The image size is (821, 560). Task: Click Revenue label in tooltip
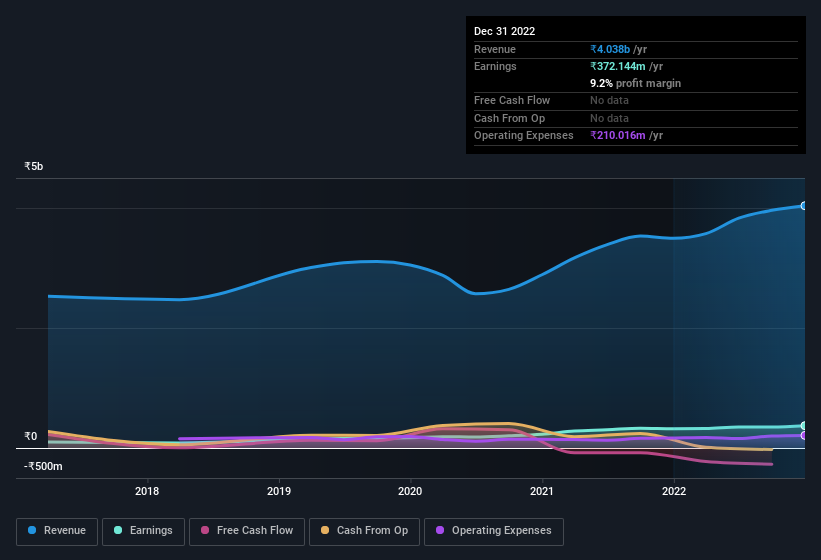(x=495, y=49)
